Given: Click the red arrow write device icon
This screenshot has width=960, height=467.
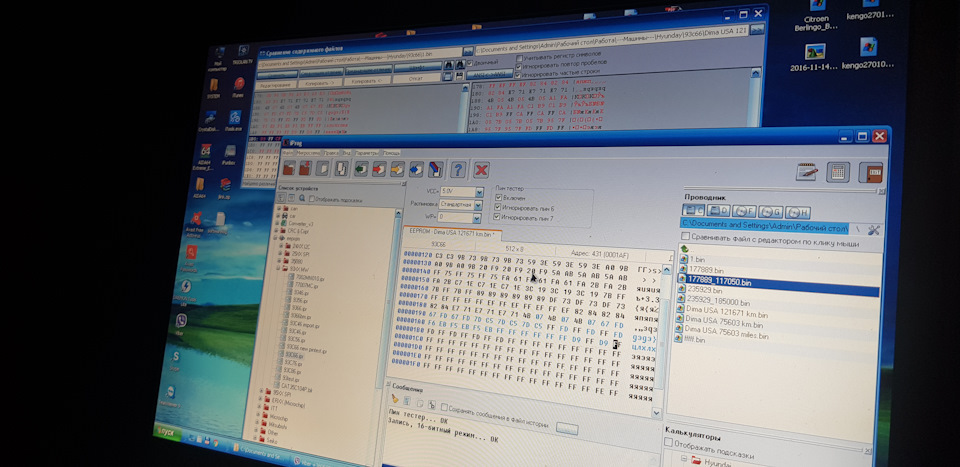Looking at the screenshot, I should click(x=380, y=168).
